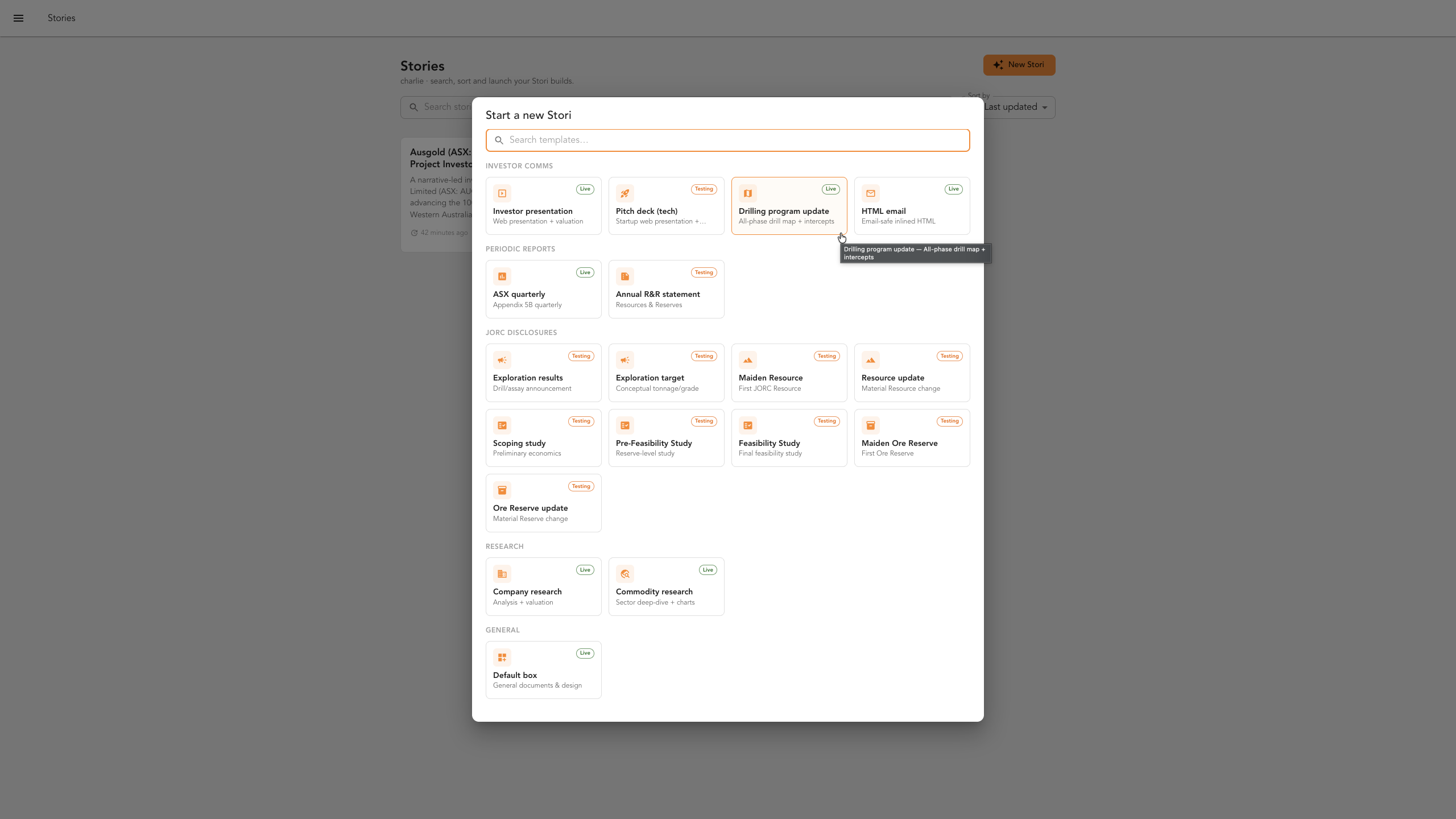Choose the Pitch deck (tech) template

pos(667,206)
